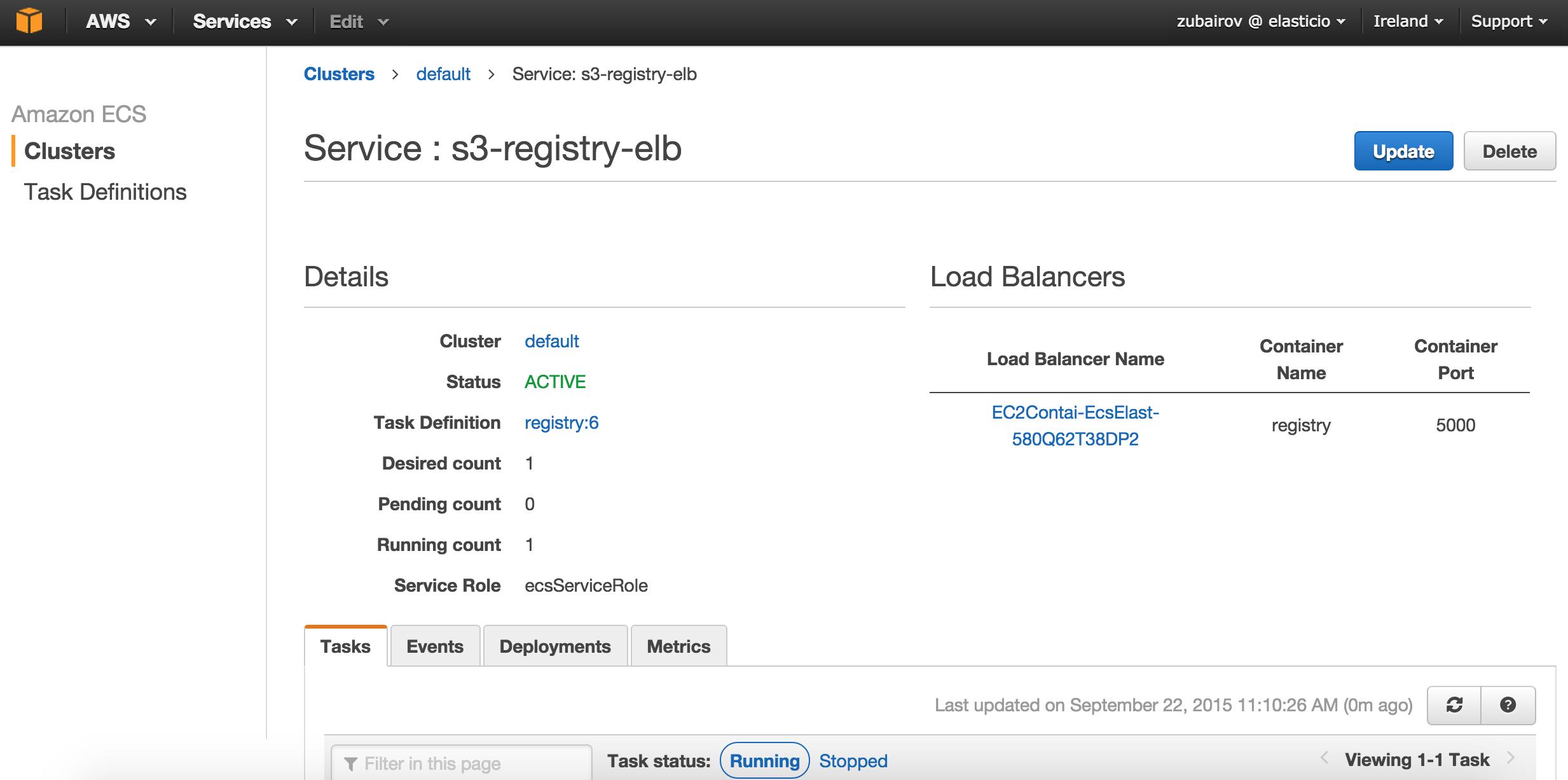Open the Support dropdown menu
This screenshot has height=780, width=1568.
(x=1509, y=22)
